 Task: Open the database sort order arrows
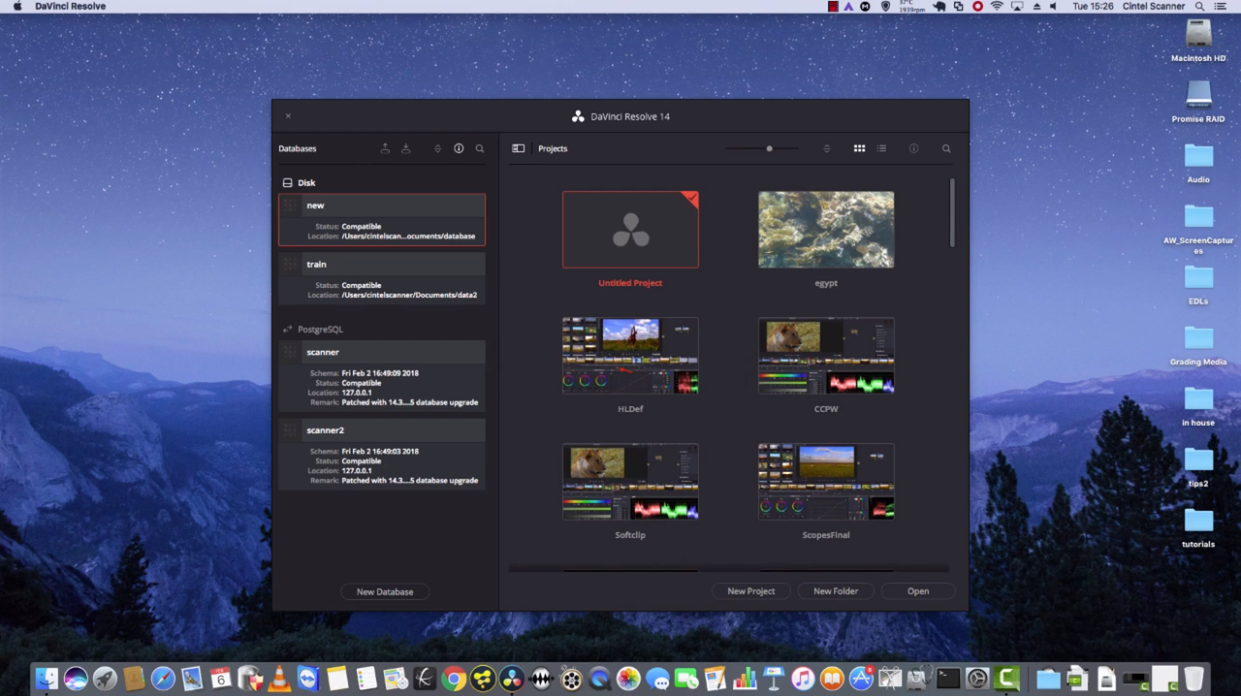click(437, 148)
